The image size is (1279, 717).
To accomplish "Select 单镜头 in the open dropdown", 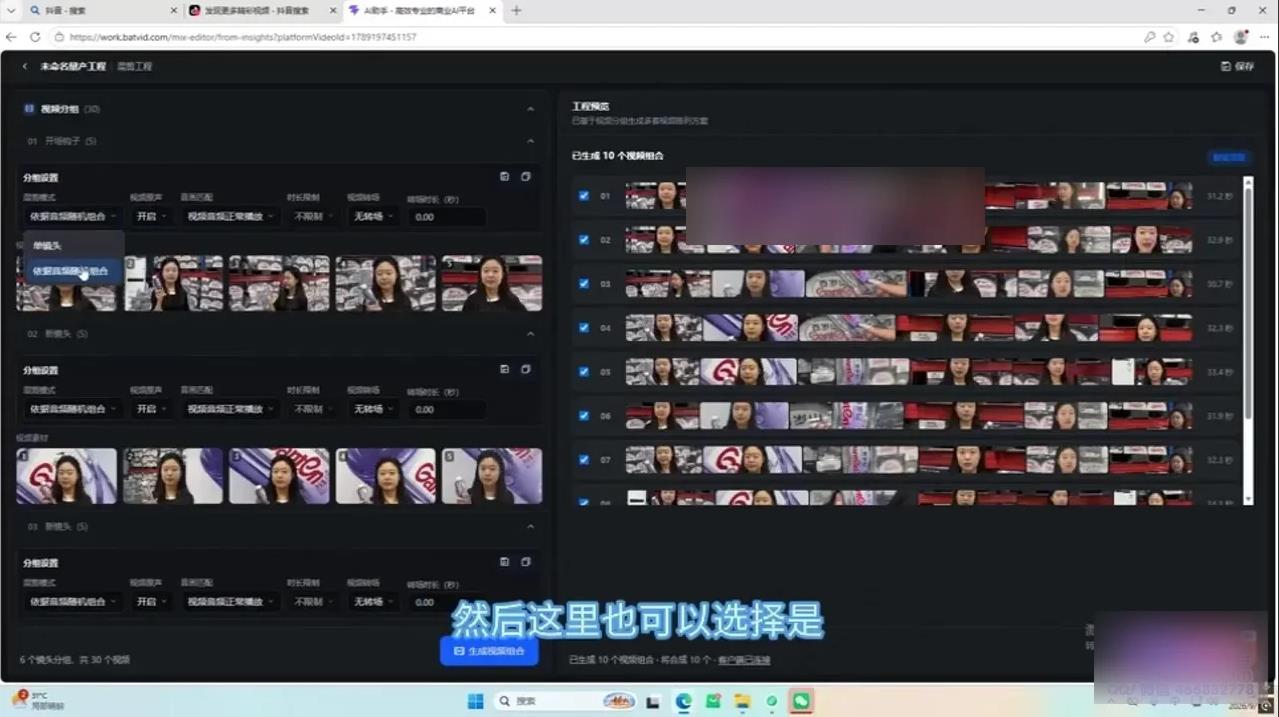I will click(x=73, y=245).
